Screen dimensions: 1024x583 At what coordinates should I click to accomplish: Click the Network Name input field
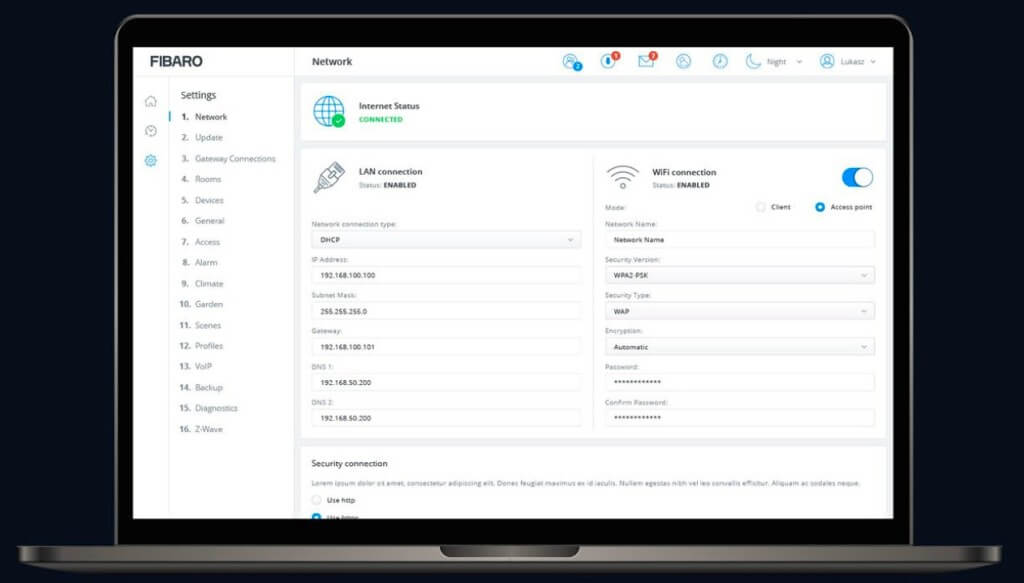[x=740, y=240]
